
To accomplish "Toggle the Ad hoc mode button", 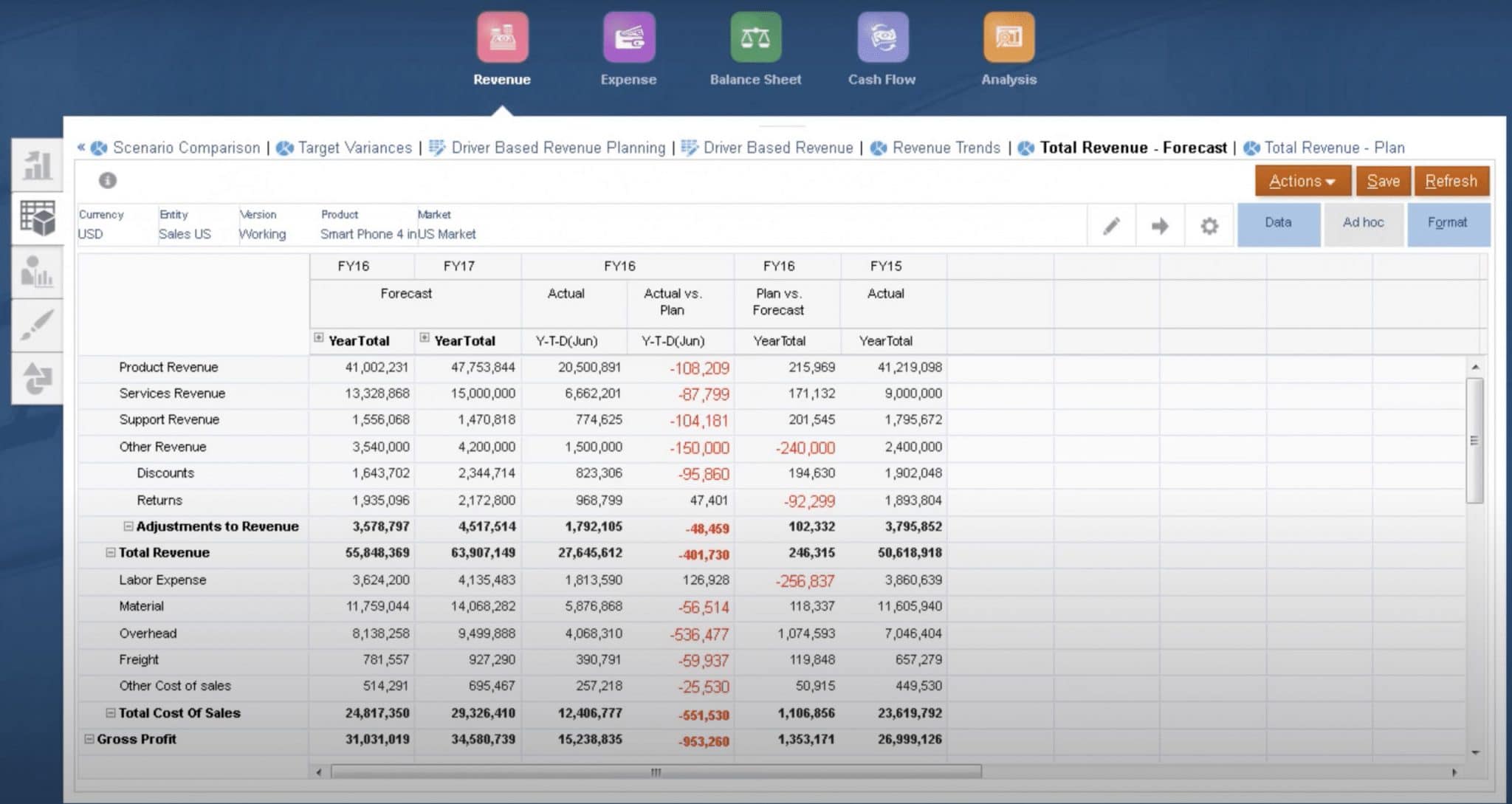I will click(x=1364, y=222).
